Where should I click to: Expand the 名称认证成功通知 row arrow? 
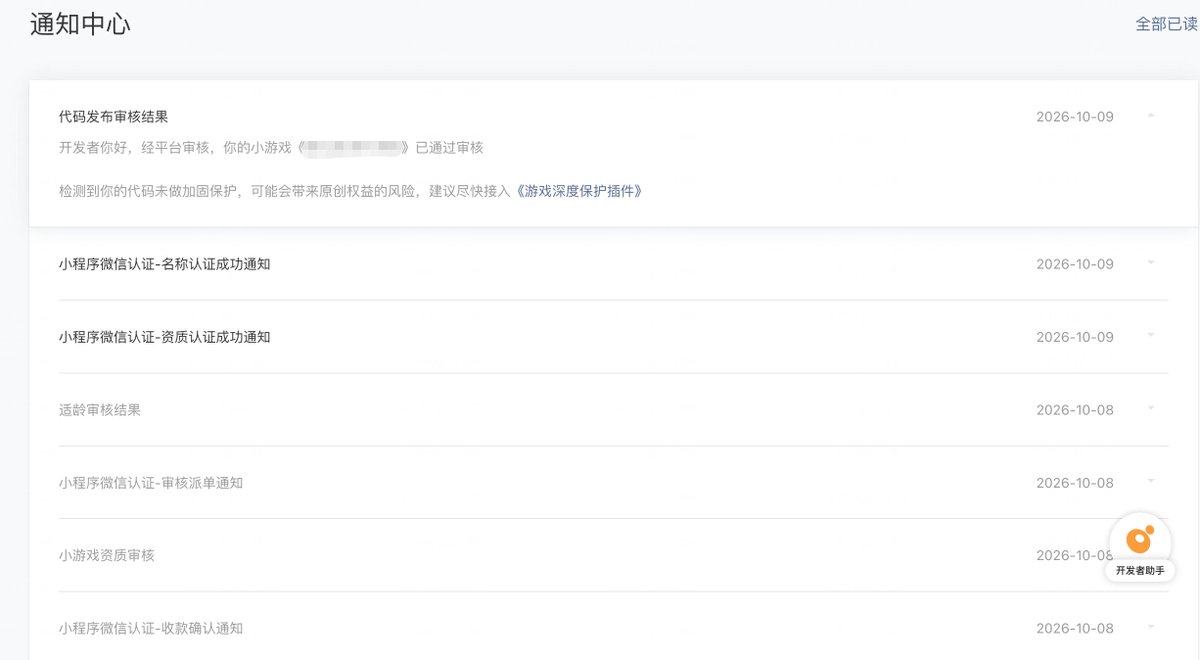1151,263
